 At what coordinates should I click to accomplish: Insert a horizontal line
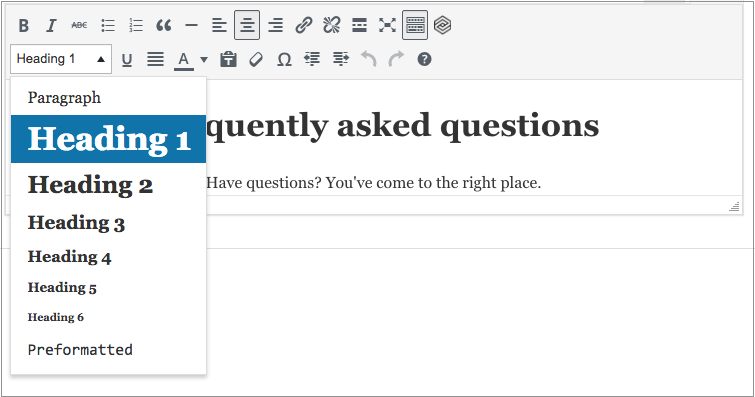(192, 25)
